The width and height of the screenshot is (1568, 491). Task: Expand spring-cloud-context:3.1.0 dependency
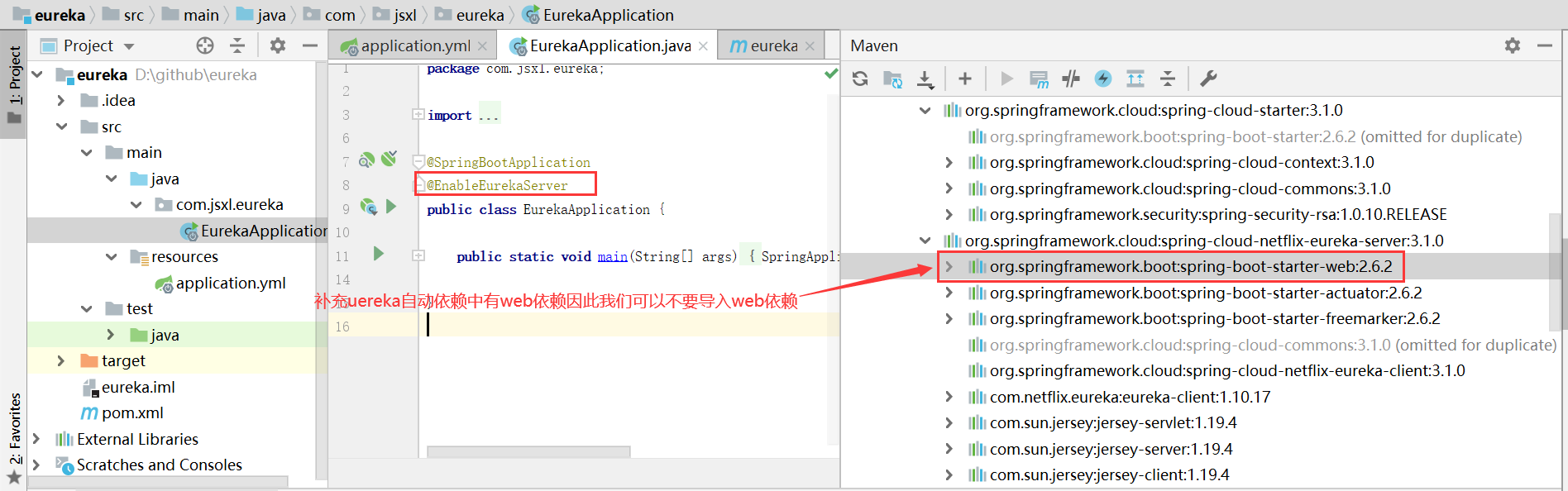click(949, 162)
